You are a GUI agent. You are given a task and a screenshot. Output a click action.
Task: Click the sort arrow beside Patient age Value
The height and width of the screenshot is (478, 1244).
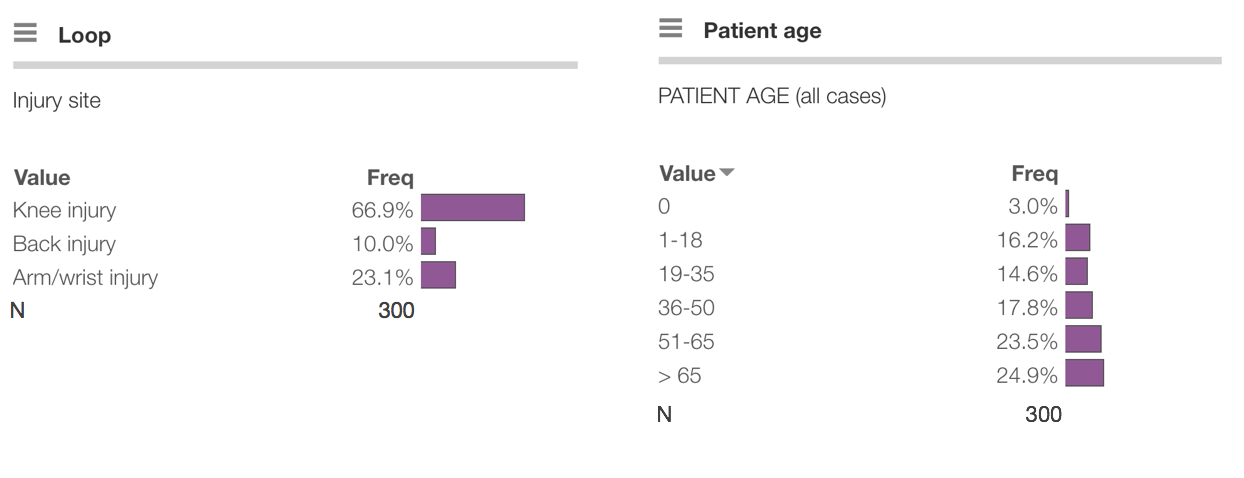727,173
